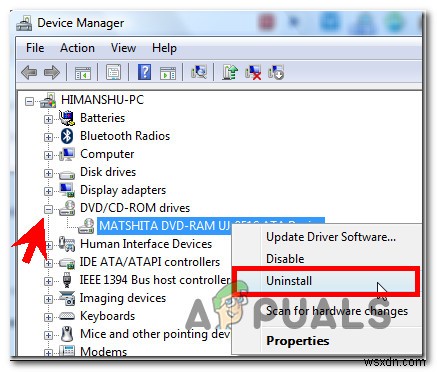Choose Disable in the context menu

coord(285,259)
